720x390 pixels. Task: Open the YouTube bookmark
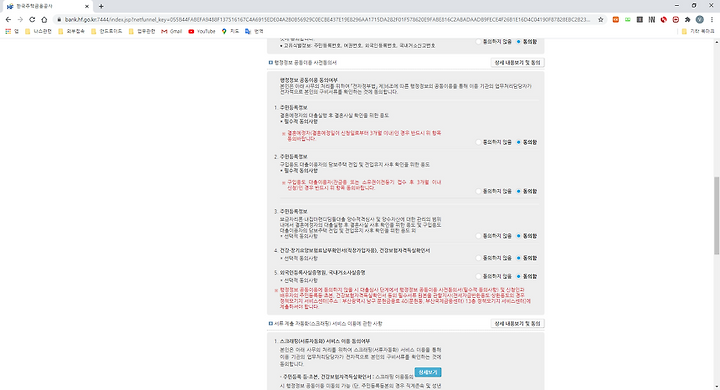pos(202,32)
